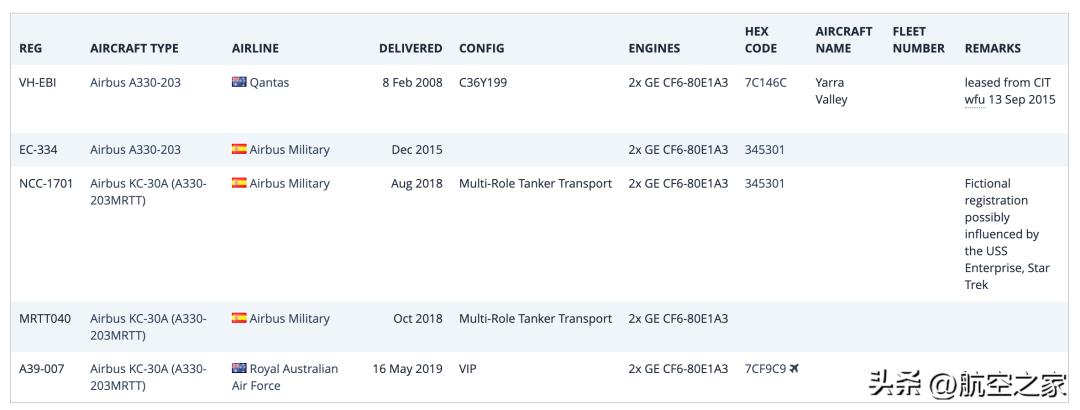The width and height of the screenshot is (1080, 410).
Task: Click the REMARKS column header
Action: (992, 48)
